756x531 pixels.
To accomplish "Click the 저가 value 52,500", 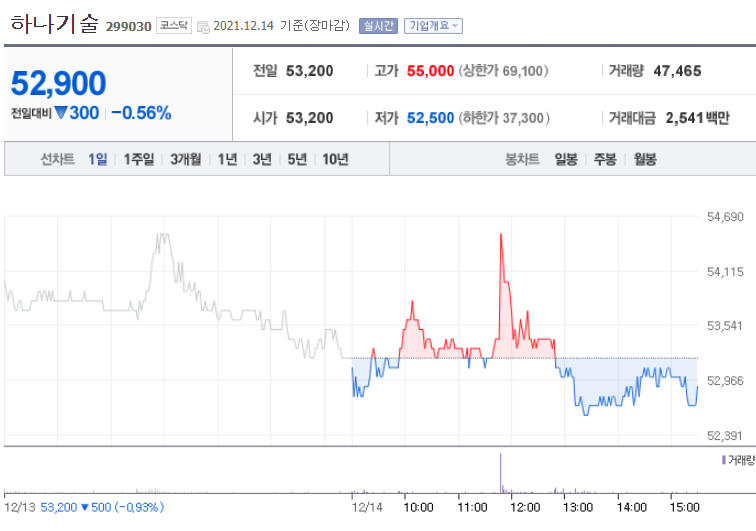I will [x=430, y=118].
